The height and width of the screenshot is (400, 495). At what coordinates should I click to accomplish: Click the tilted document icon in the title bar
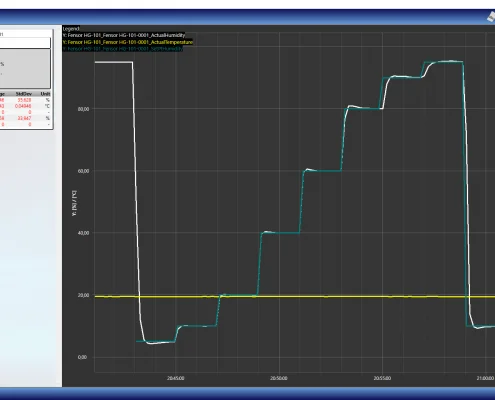[491, 17]
